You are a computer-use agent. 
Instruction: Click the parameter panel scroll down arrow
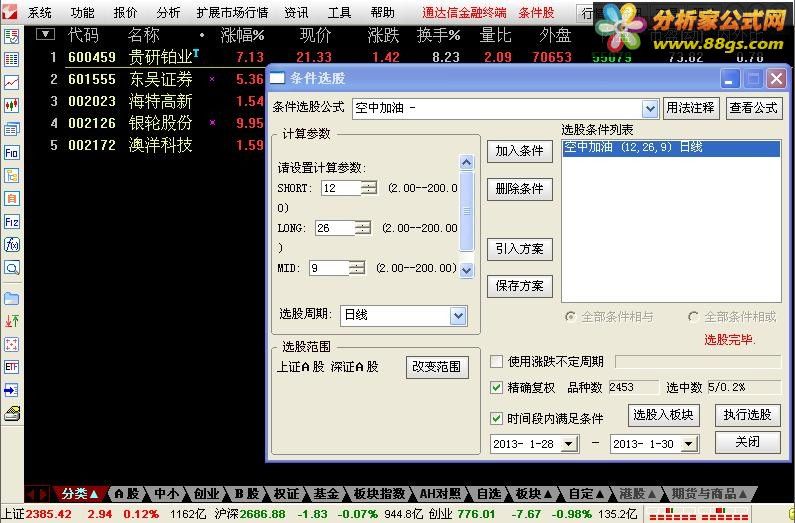466,270
